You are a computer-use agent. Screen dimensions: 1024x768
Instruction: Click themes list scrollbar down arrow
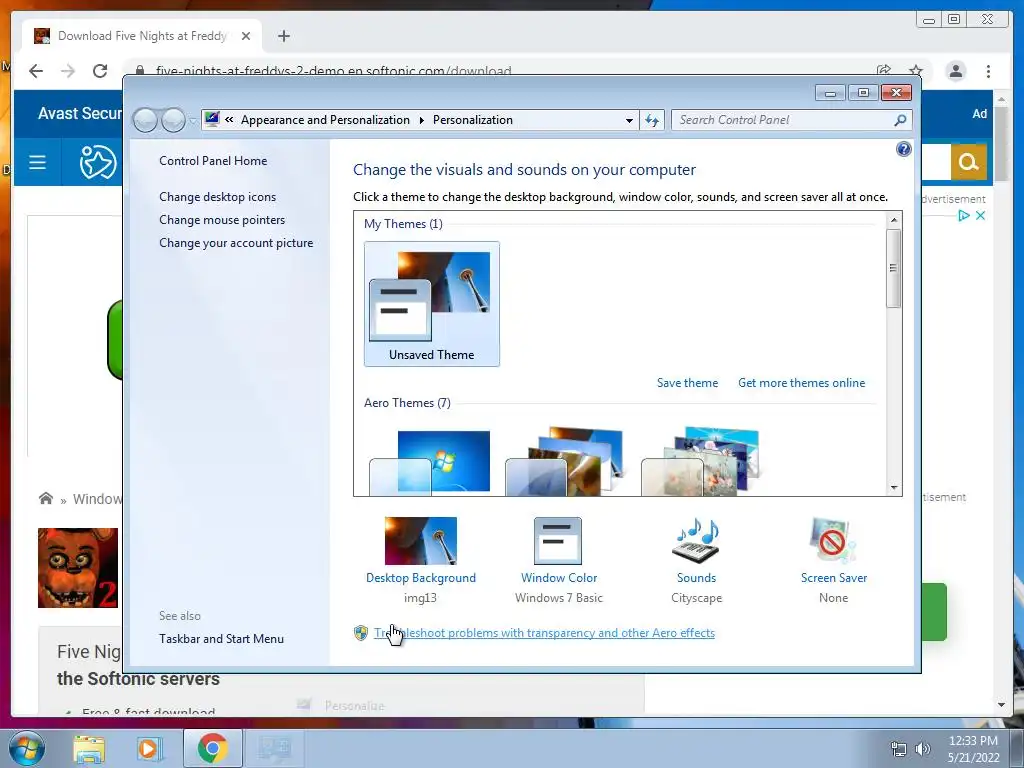(x=894, y=488)
